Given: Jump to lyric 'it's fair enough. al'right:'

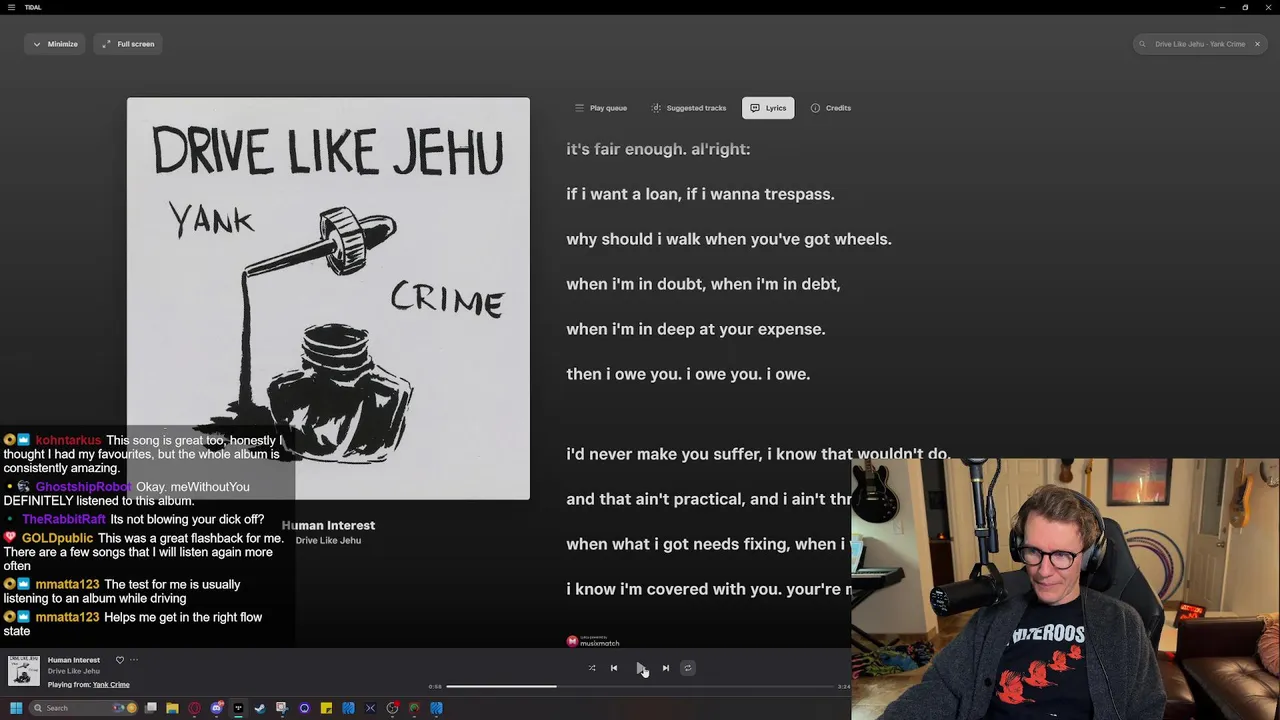Looking at the screenshot, I should tap(658, 149).
